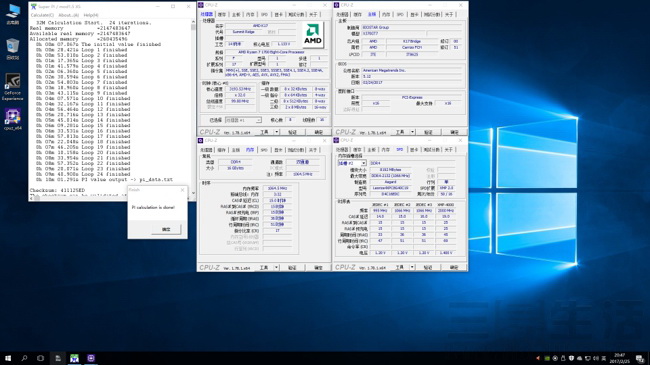Screen dimensions: 650x365
Task: Click the title icon of the CPU-Z processor window
Action: (201, 5)
